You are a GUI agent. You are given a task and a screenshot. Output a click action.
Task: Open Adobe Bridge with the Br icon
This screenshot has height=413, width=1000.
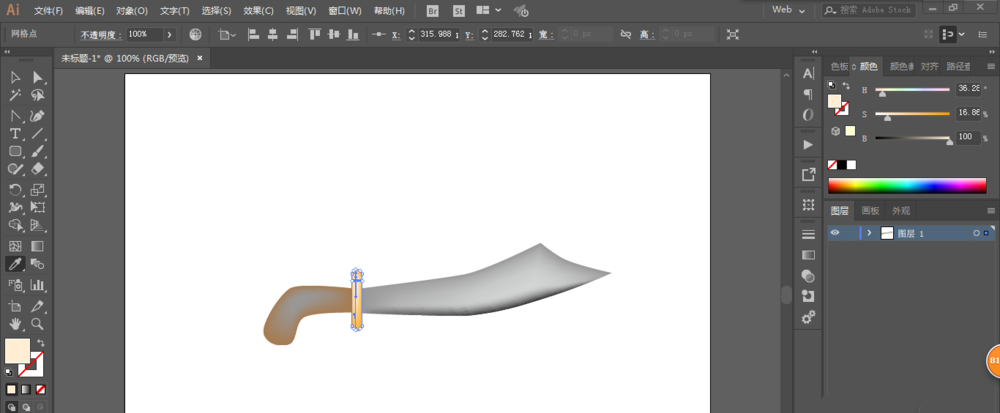coord(432,11)
